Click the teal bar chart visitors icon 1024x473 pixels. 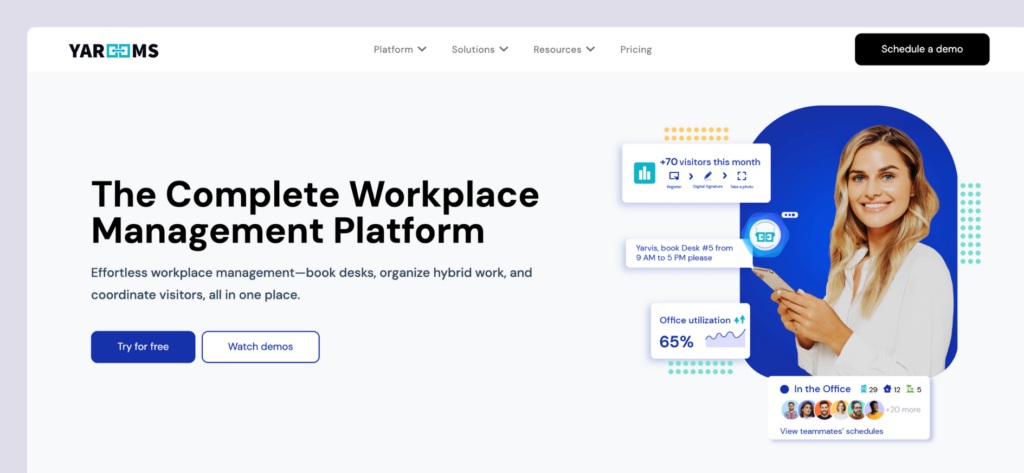pyautogui.click(x=644, y=172)
